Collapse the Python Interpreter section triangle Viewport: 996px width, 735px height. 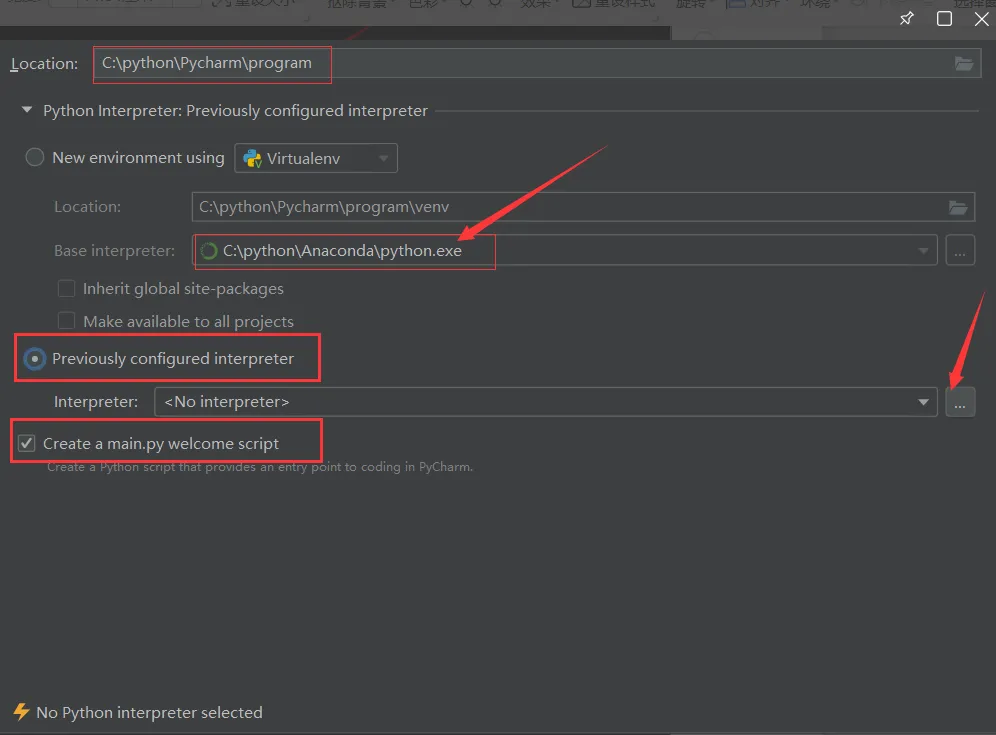coord(27,110)
